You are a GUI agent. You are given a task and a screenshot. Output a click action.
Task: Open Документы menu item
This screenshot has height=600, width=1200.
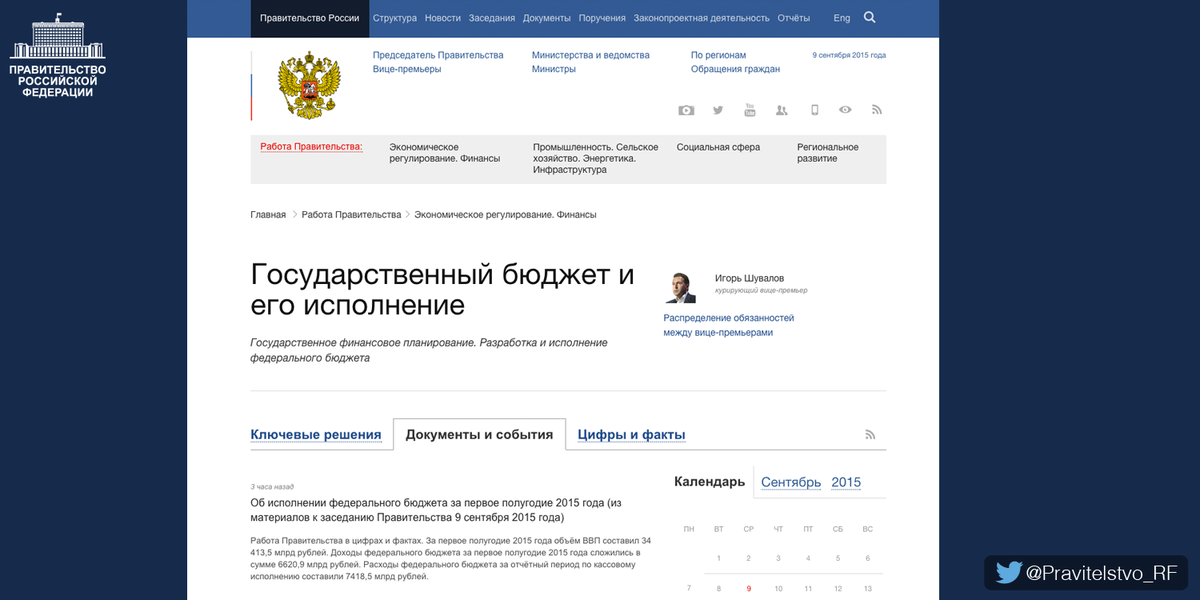pyautogui.click(x=547, y=18)
